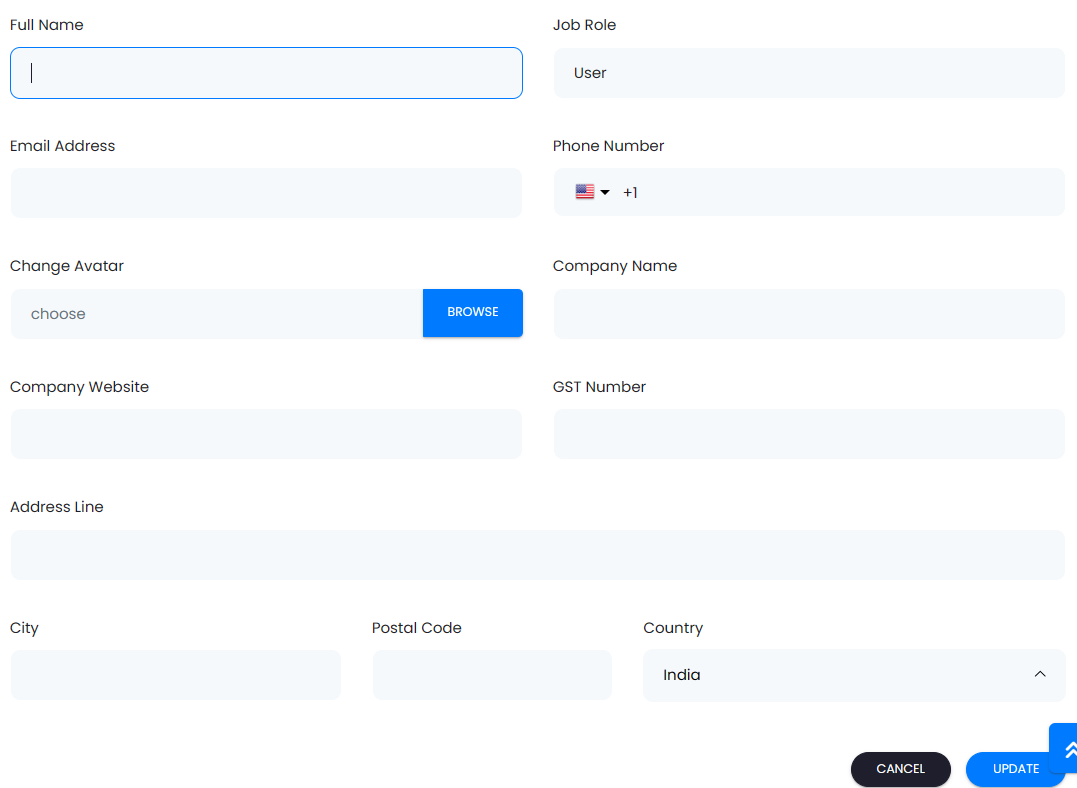
Task: Select the GST Number input box
Action: point(808,434)
